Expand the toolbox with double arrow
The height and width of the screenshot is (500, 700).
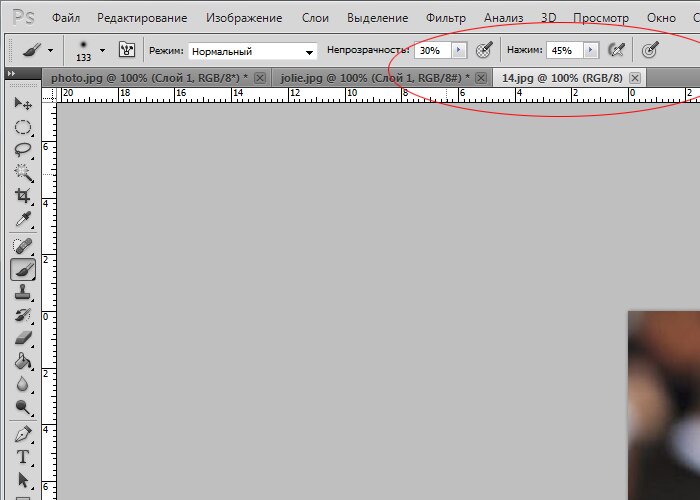[x=12, y=74]
